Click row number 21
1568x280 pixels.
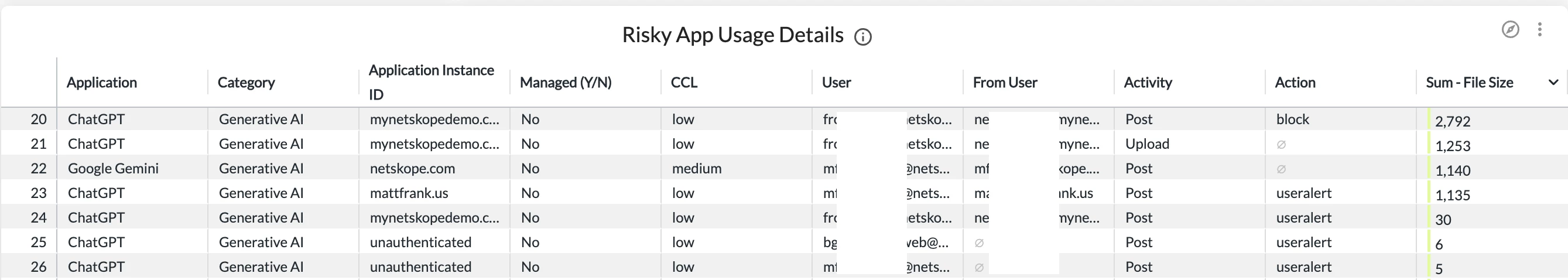[x=38, y=144]
